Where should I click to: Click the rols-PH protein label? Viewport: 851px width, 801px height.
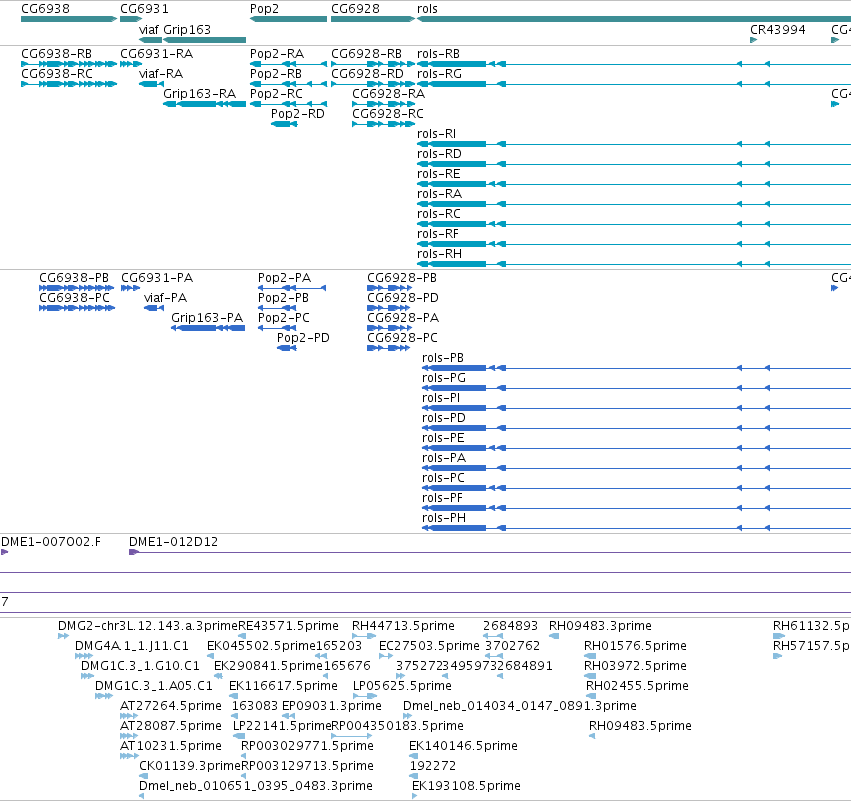(x=443, y=518)
